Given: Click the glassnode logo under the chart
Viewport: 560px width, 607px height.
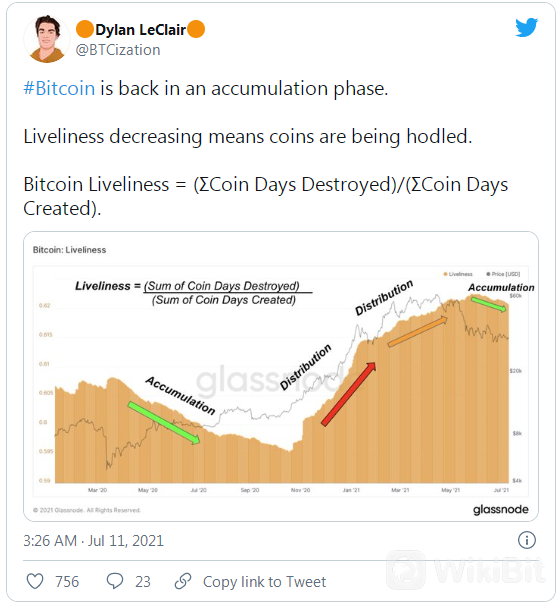Looking at the screenshot, I should tap(500, 509).
